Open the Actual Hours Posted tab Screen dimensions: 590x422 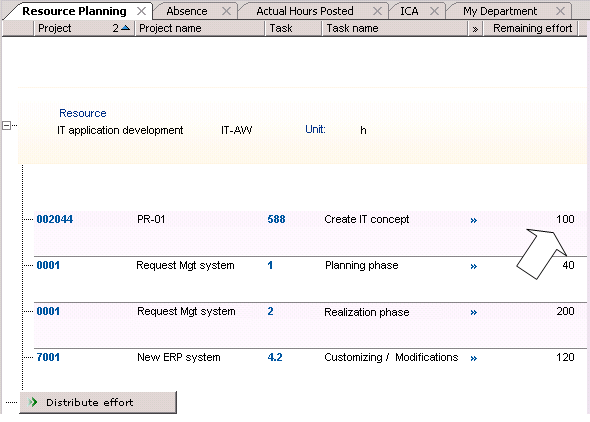click(x=305, y=11)
